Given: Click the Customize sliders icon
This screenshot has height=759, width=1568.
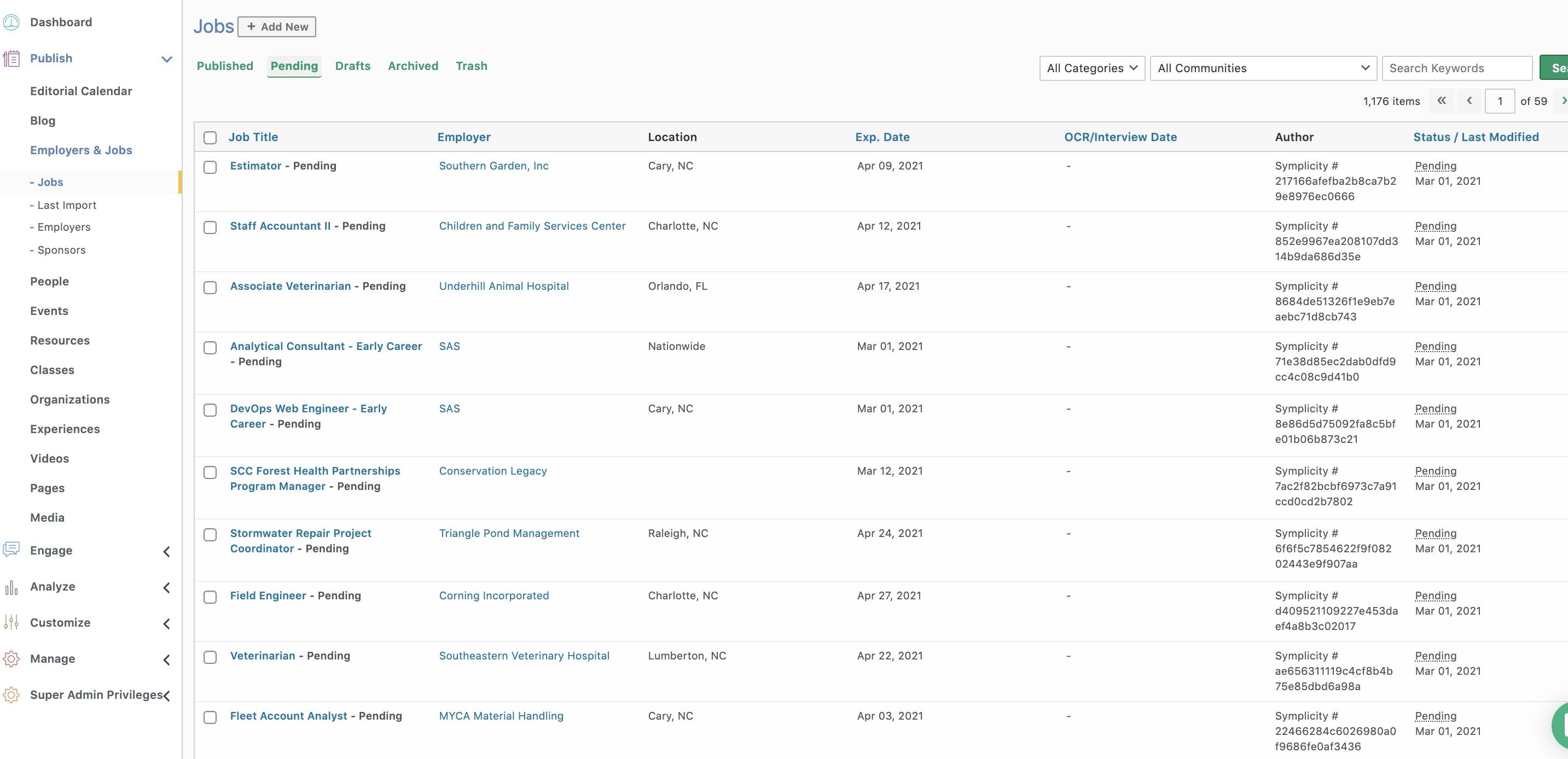Looking at the screenshot, I should [11, 622].
